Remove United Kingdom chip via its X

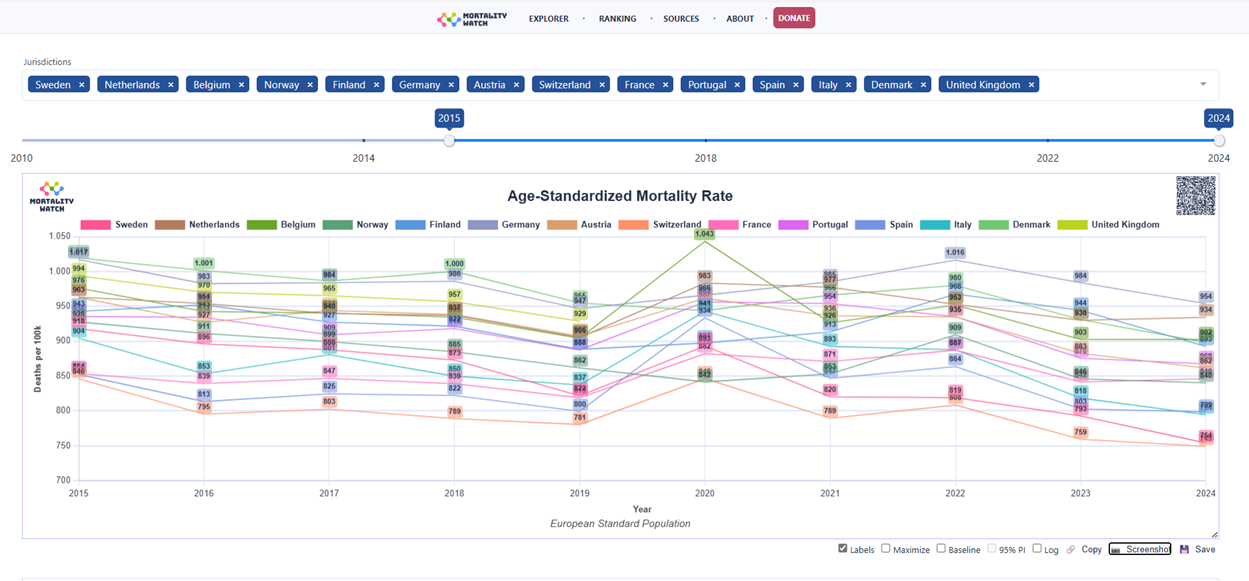tap(1031, 85)
